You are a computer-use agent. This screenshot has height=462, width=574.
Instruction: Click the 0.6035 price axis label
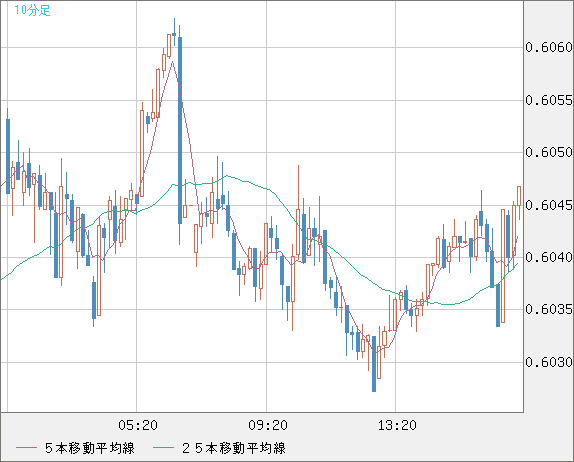(x=549, y=310)
